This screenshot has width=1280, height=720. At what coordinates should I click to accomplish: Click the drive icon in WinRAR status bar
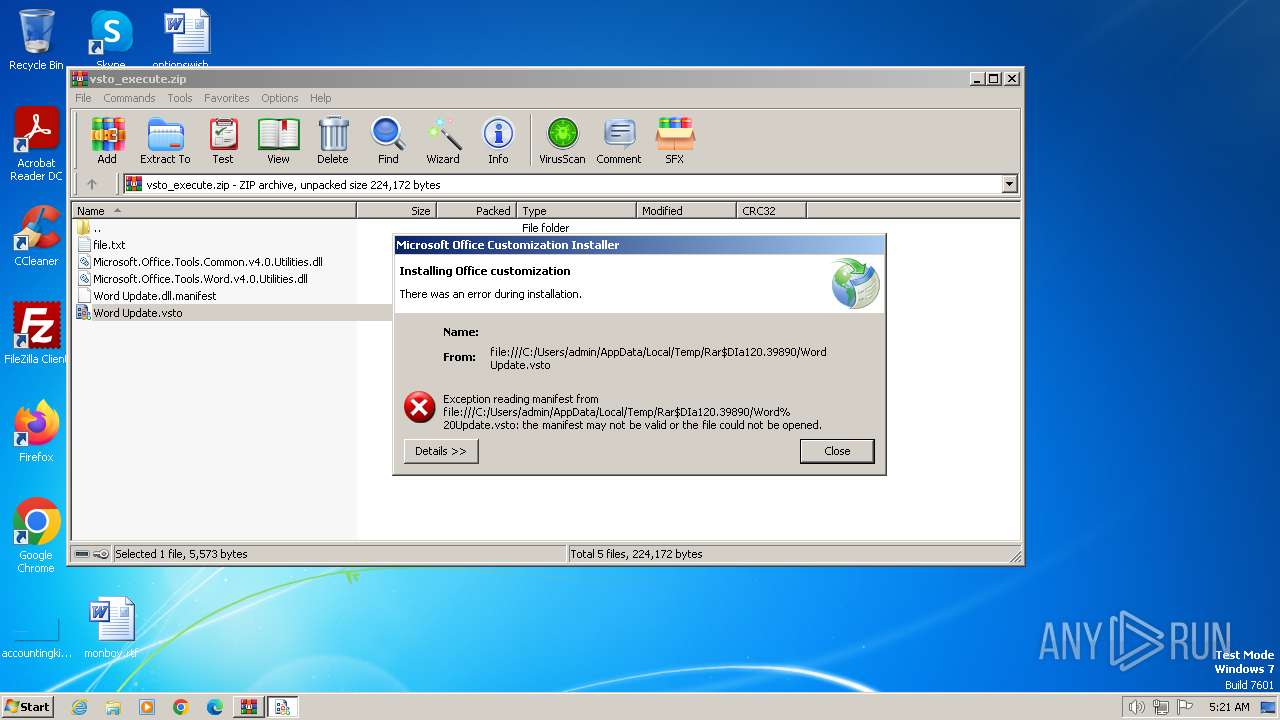pyautogui.click(x=82, y=554)
